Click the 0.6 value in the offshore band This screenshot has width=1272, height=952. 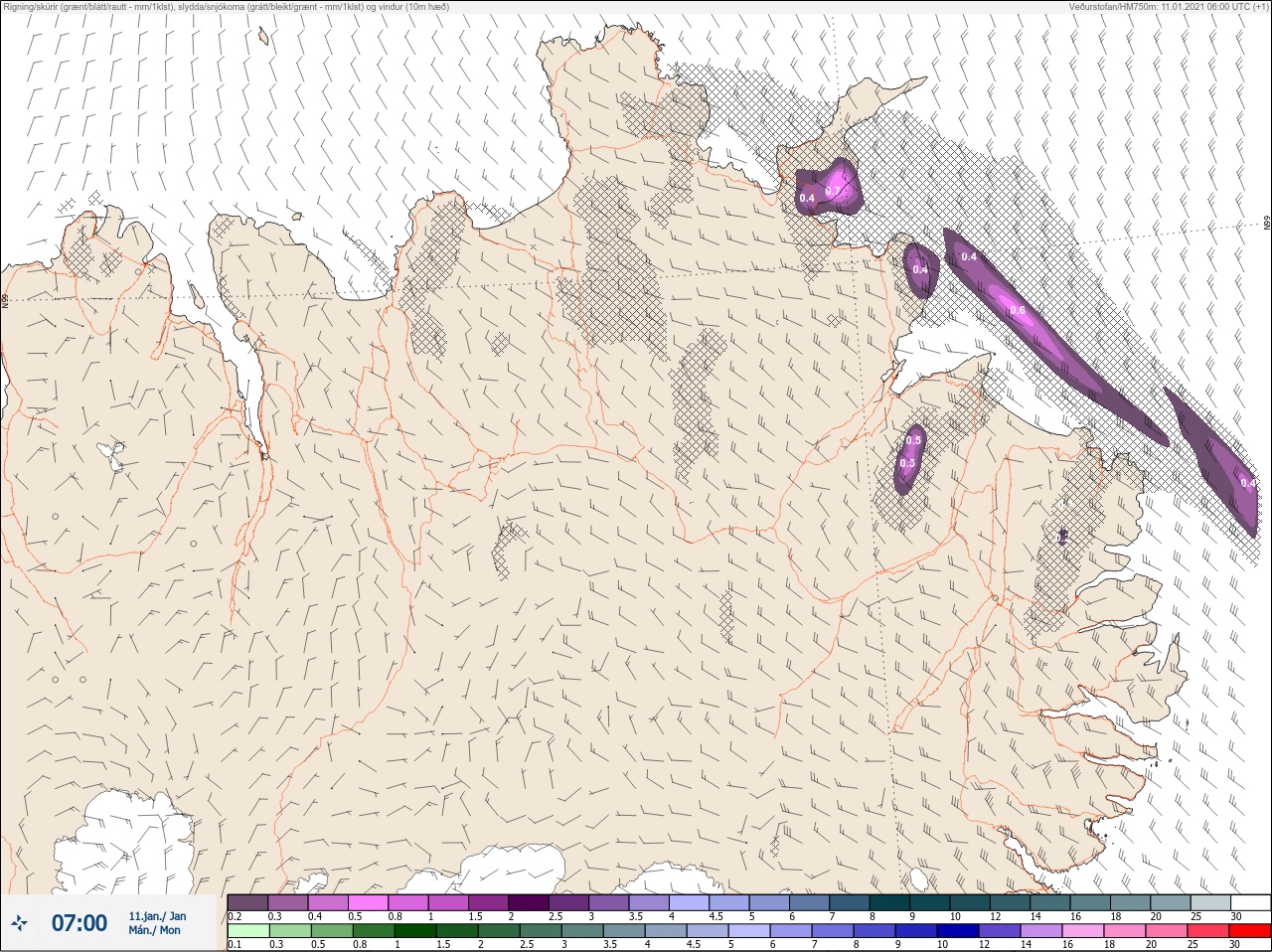(x=1018, y=311)
